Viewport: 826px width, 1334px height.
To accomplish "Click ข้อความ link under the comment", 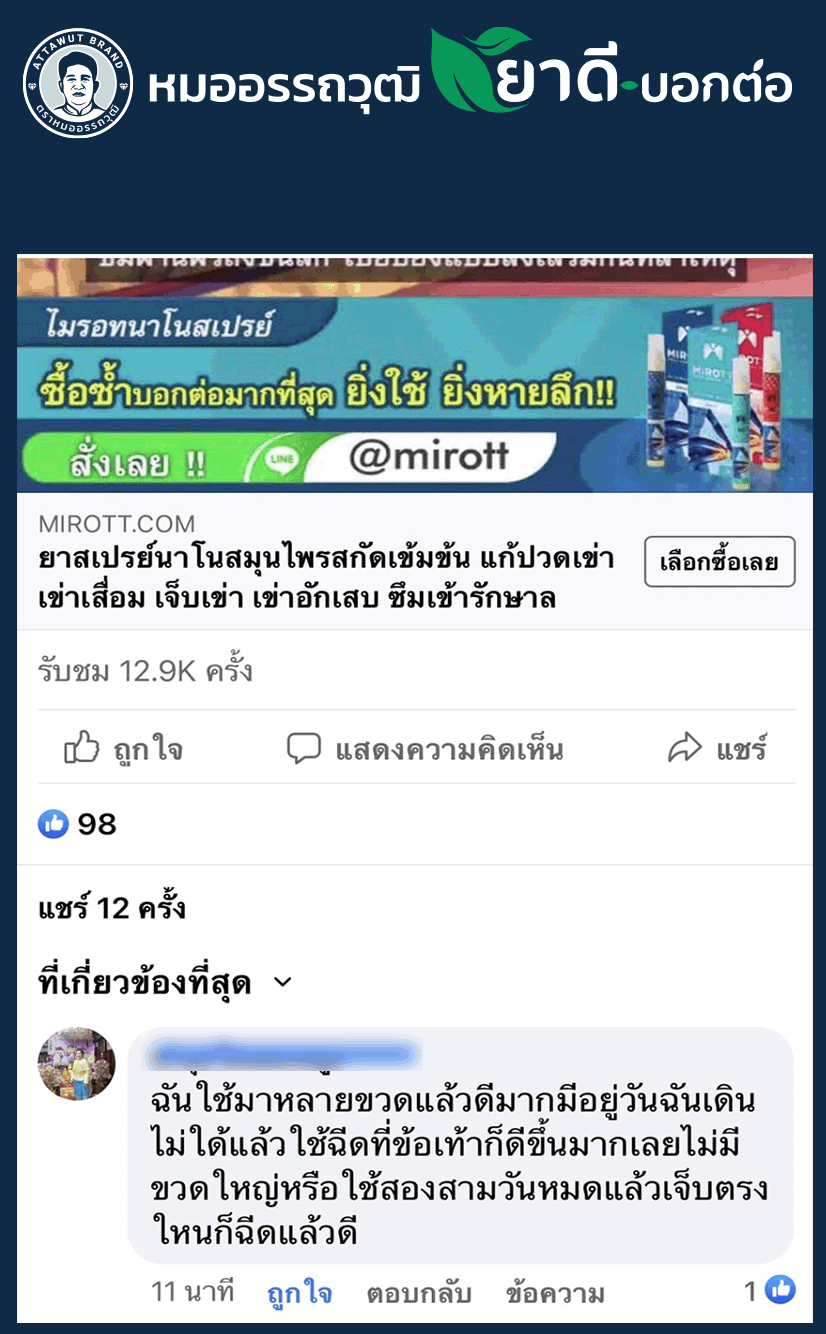I will pos(555,1292).
